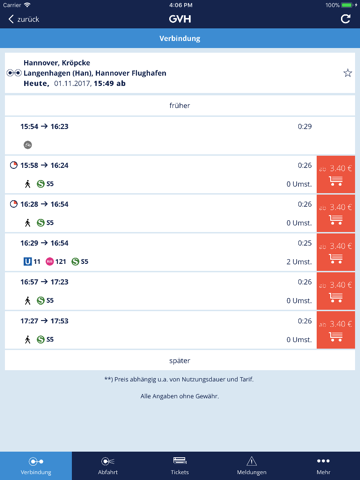
Task: Tap shopping cart for 17:27 departure
Action: click(336, 330)
